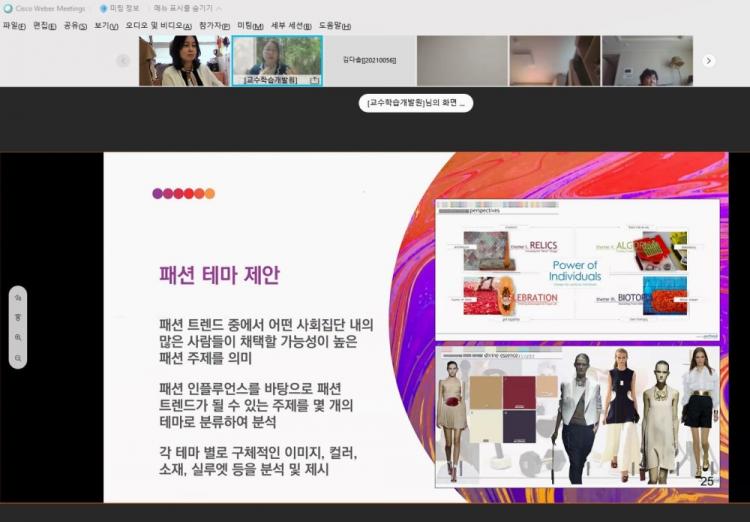The image size is (750, 522).
Task: Select the first participant video with woman in white
Action: [x=184, y=60]
